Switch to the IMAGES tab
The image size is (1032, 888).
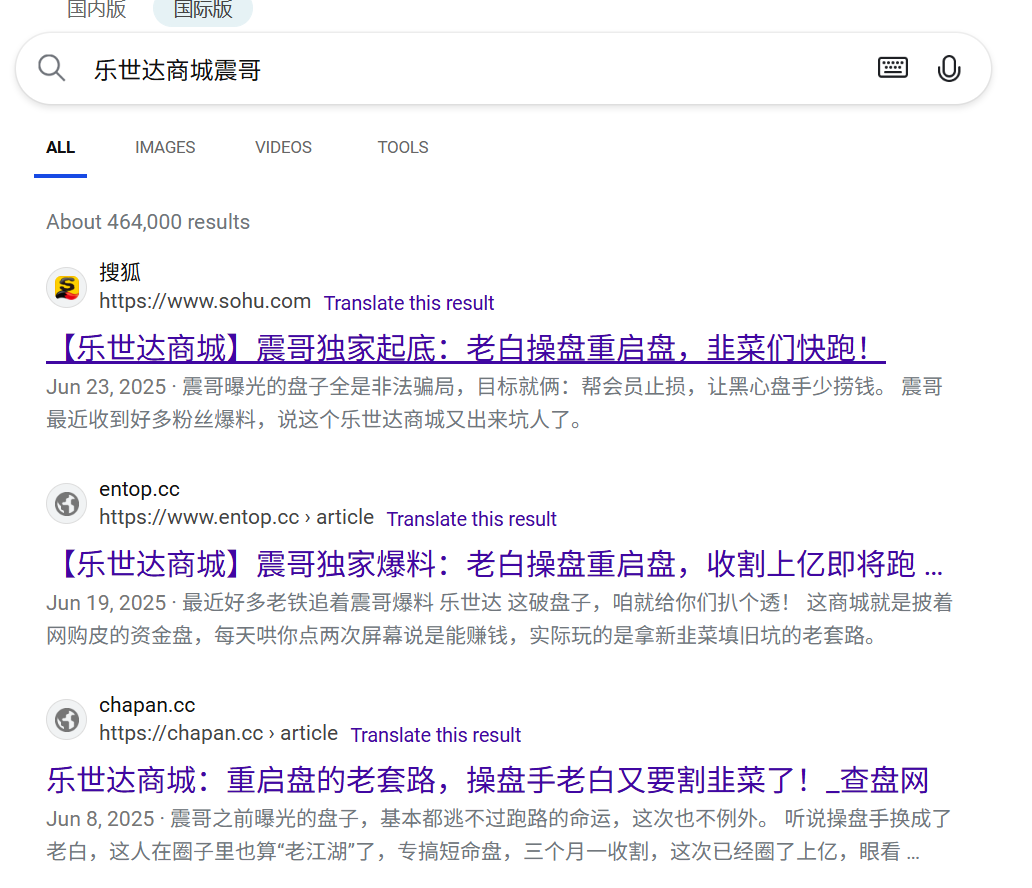[164, 147]
